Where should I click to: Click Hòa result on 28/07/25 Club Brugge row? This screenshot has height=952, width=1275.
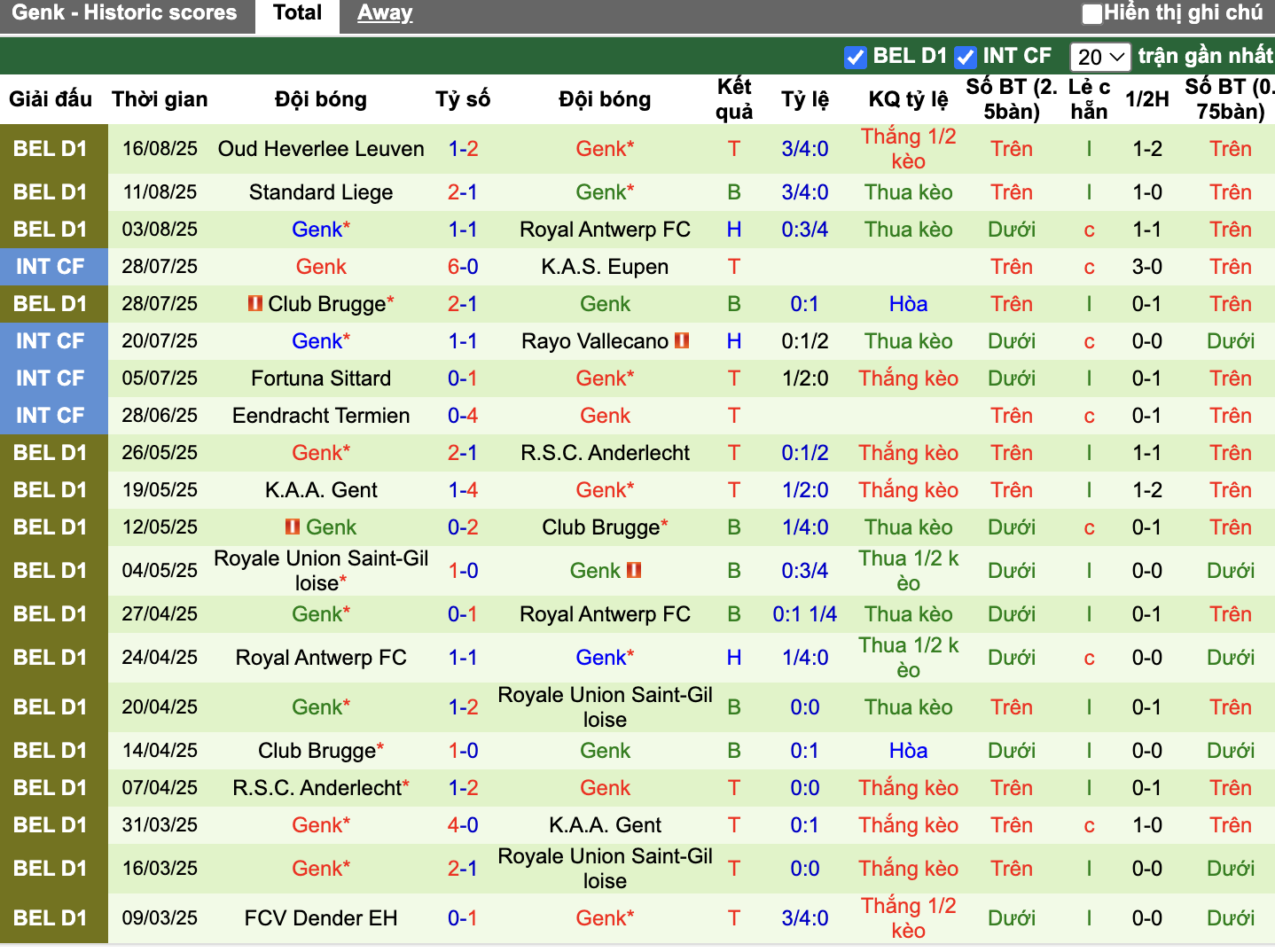point(909,304)
